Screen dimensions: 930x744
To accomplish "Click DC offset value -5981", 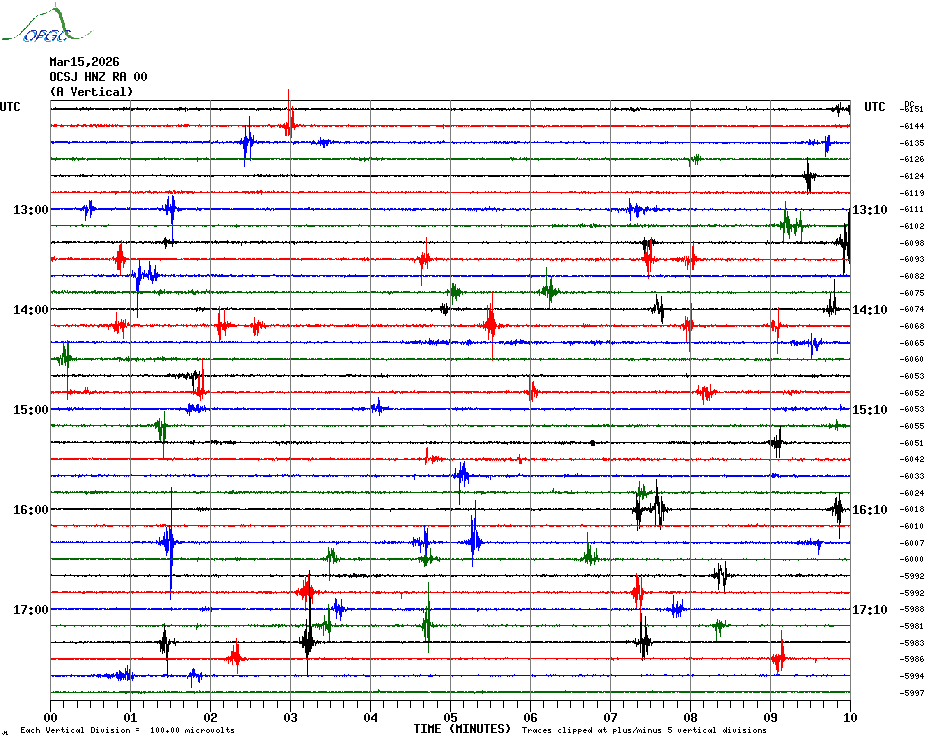I will (912, 626).
